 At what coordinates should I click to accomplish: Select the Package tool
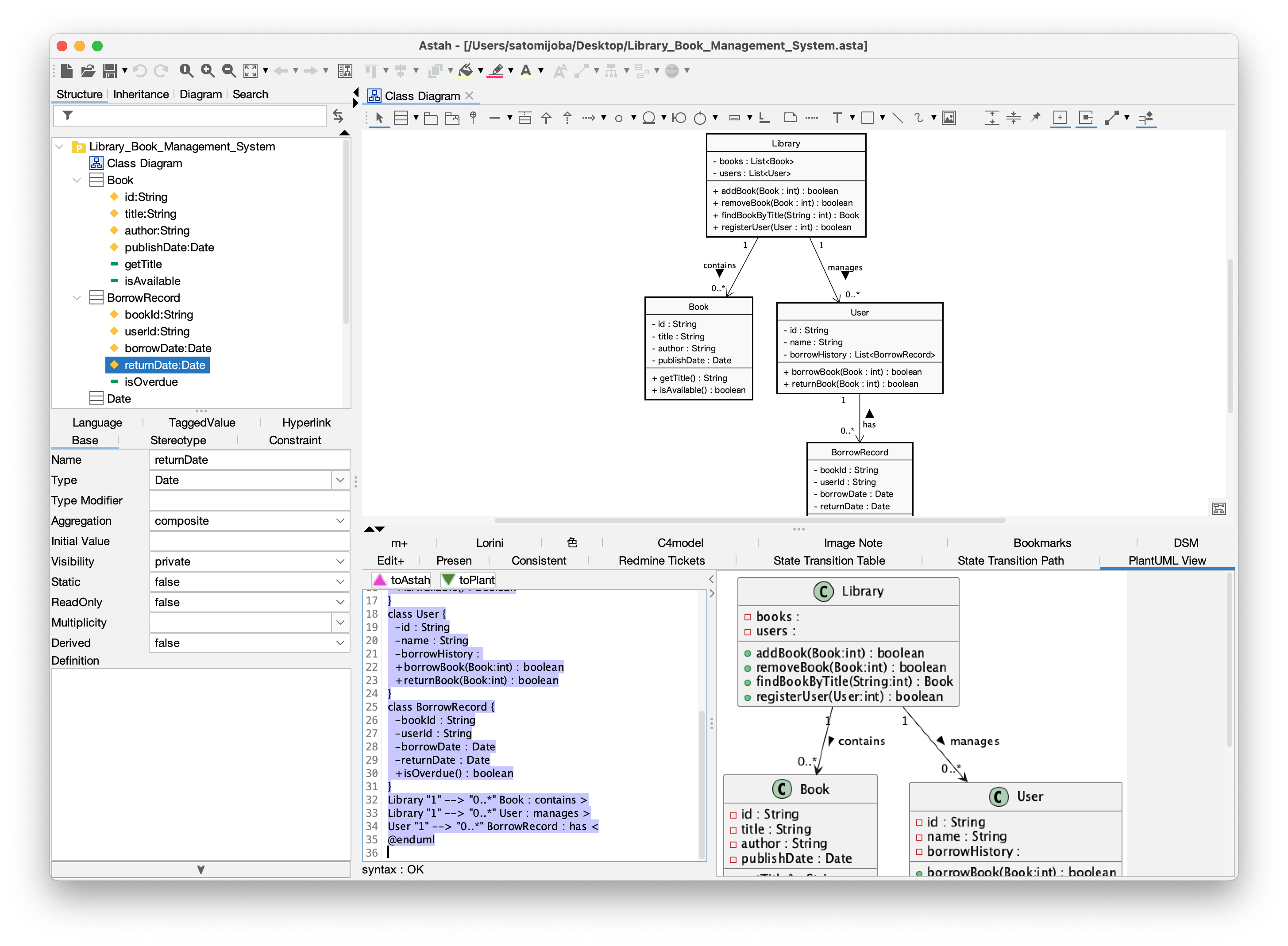pos(431,118)
